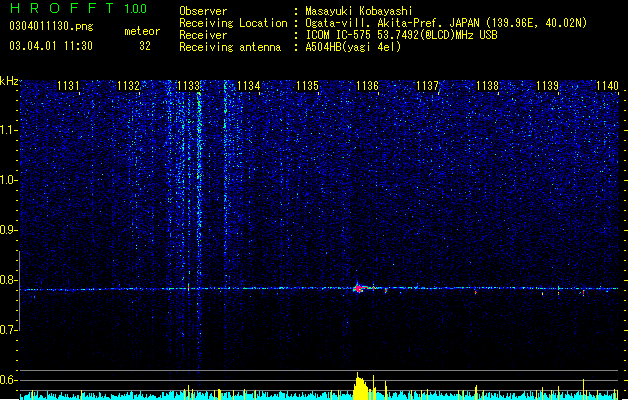Viewport: 629px width, 400px height.
Task: Click the 1.1 kHz frequency axis label
Action: pos(9,130)
